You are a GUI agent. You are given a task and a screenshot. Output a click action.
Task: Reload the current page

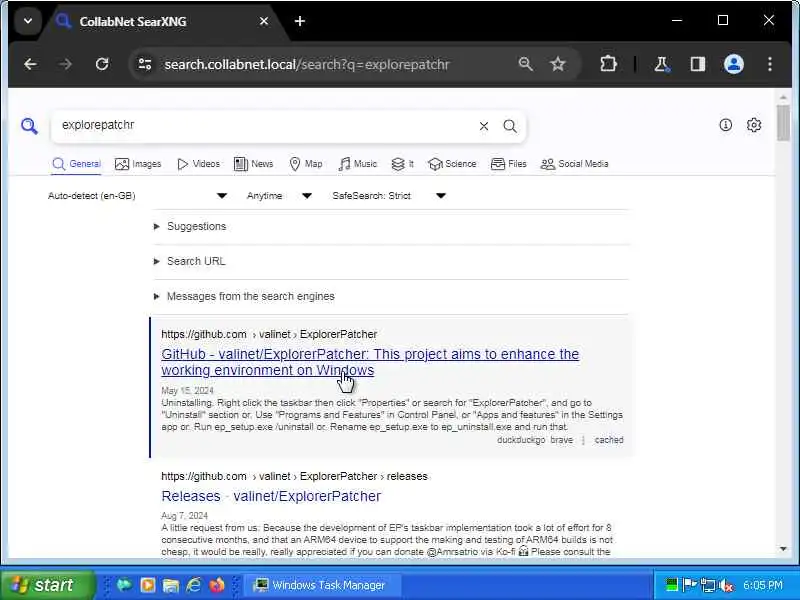pos(102,64)
